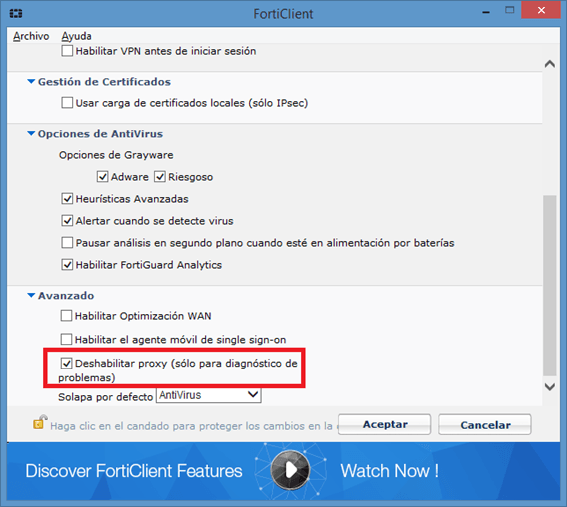Image resolution: width=567 pixels, height=507 pixels.
Task: Open the Ayuda menu
Action: pyautogui.click(x=76, y=36)
